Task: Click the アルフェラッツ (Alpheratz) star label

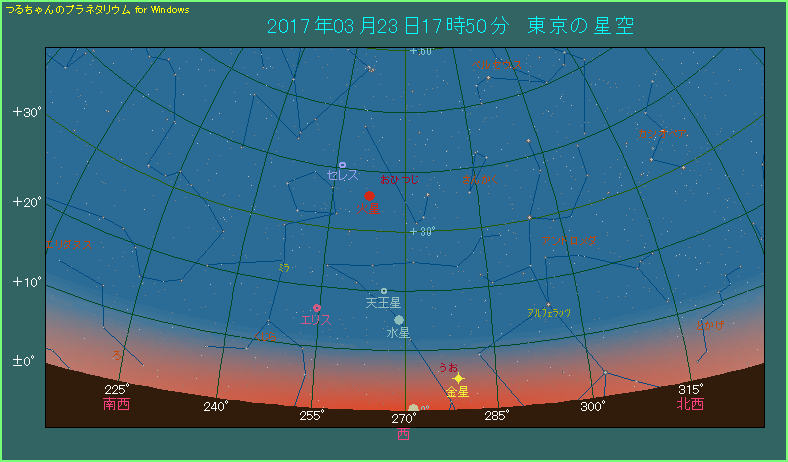Action: [x=549, y=312]
